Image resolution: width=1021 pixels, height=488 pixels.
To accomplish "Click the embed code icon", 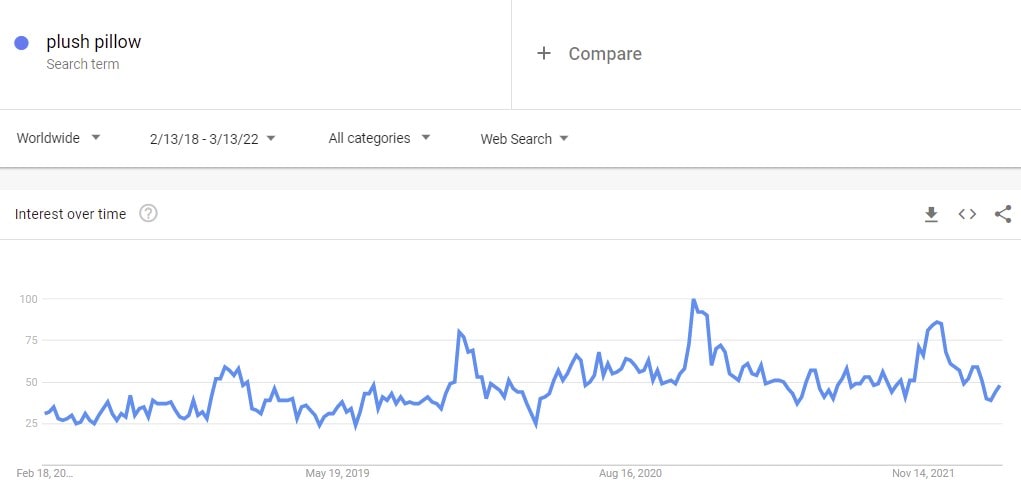I will (967, 214).
